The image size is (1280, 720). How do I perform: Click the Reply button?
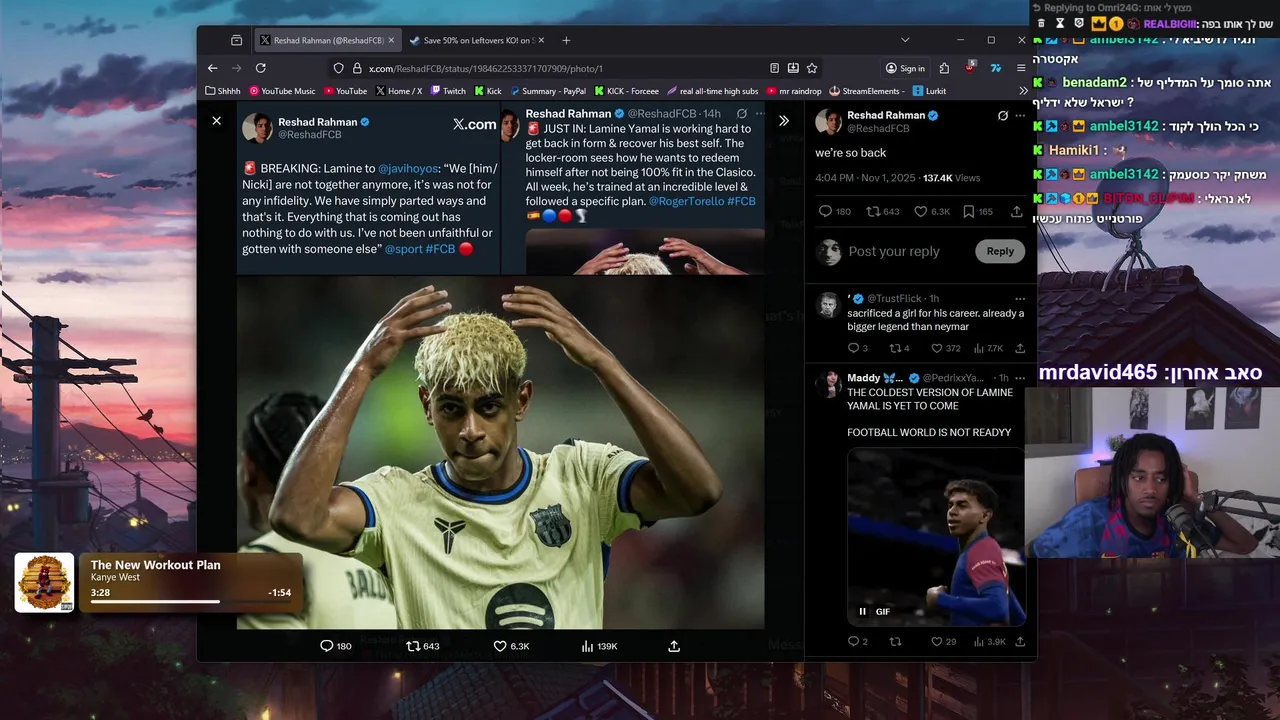pos(1000,251)
